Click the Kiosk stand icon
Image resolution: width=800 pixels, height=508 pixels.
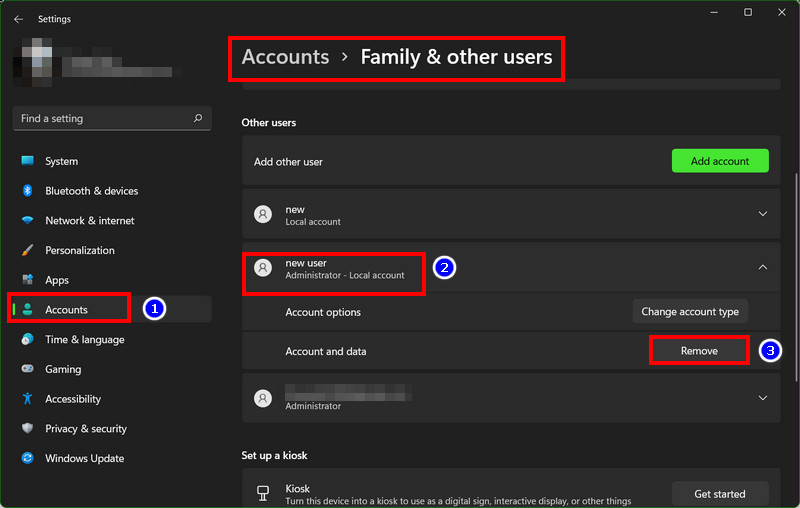tap(263, 493)
